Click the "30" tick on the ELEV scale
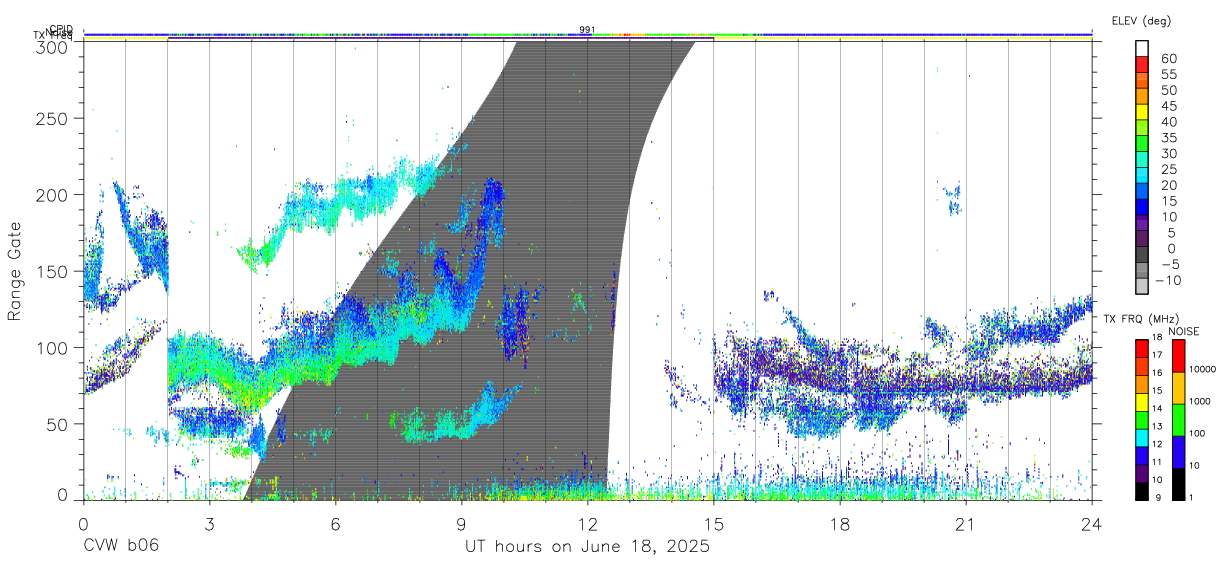 tap(1170, 154)
